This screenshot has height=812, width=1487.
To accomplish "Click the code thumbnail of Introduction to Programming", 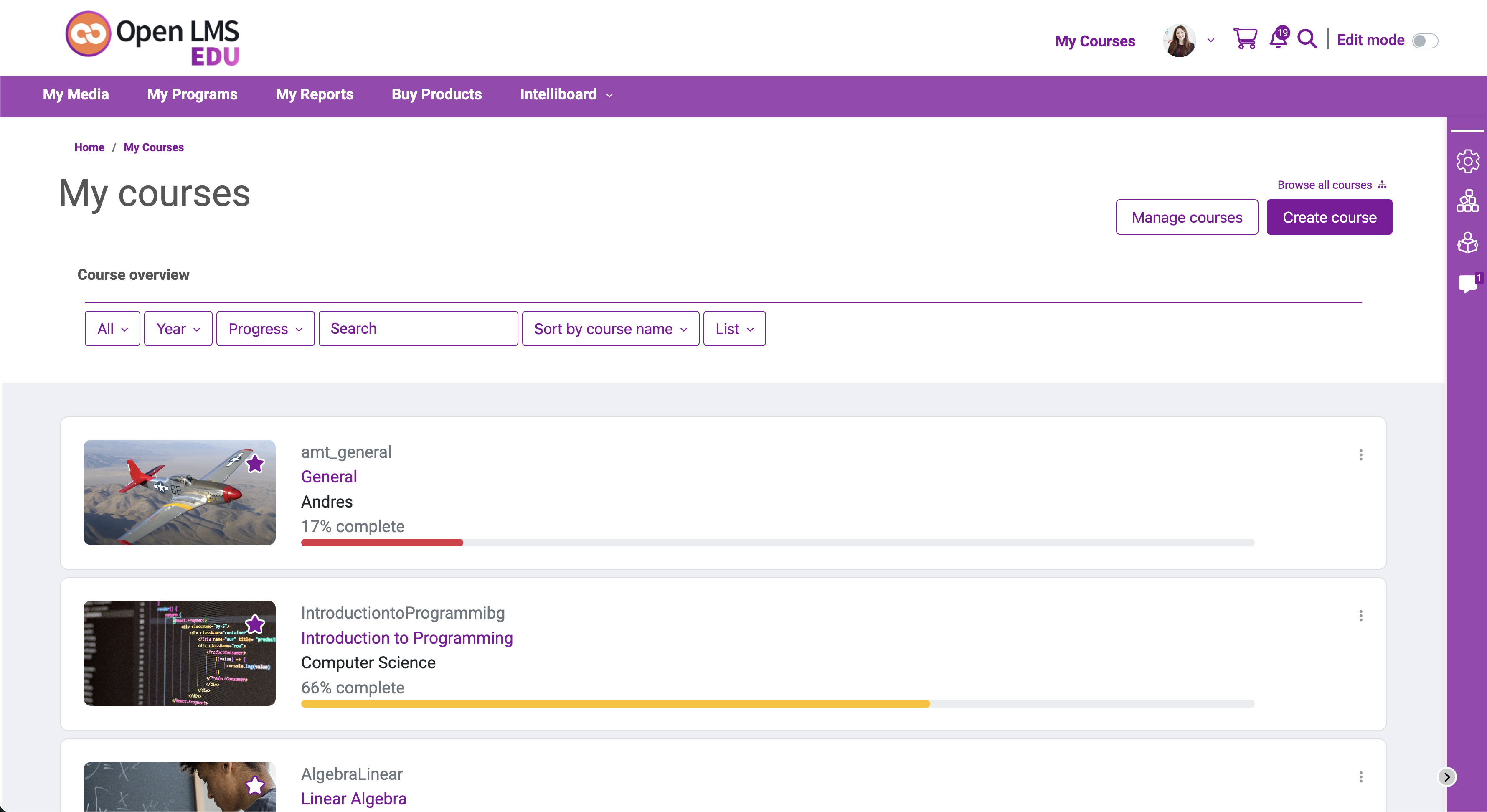I will click(180, 653).
